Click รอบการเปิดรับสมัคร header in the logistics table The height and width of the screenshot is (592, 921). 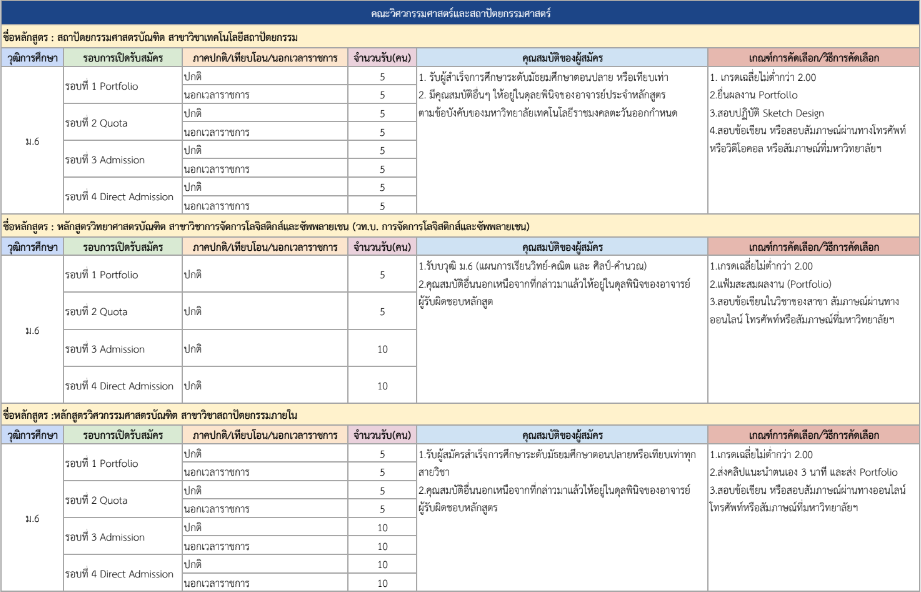pos(123,246)
